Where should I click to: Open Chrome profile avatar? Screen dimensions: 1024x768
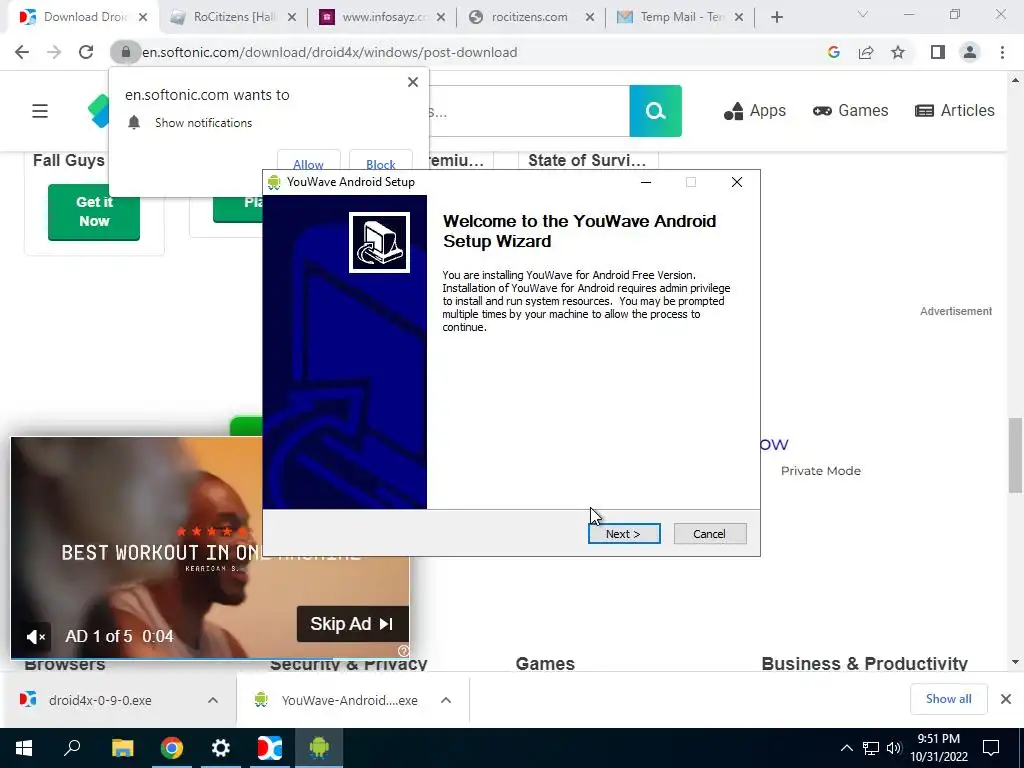[x=970, y=52]
